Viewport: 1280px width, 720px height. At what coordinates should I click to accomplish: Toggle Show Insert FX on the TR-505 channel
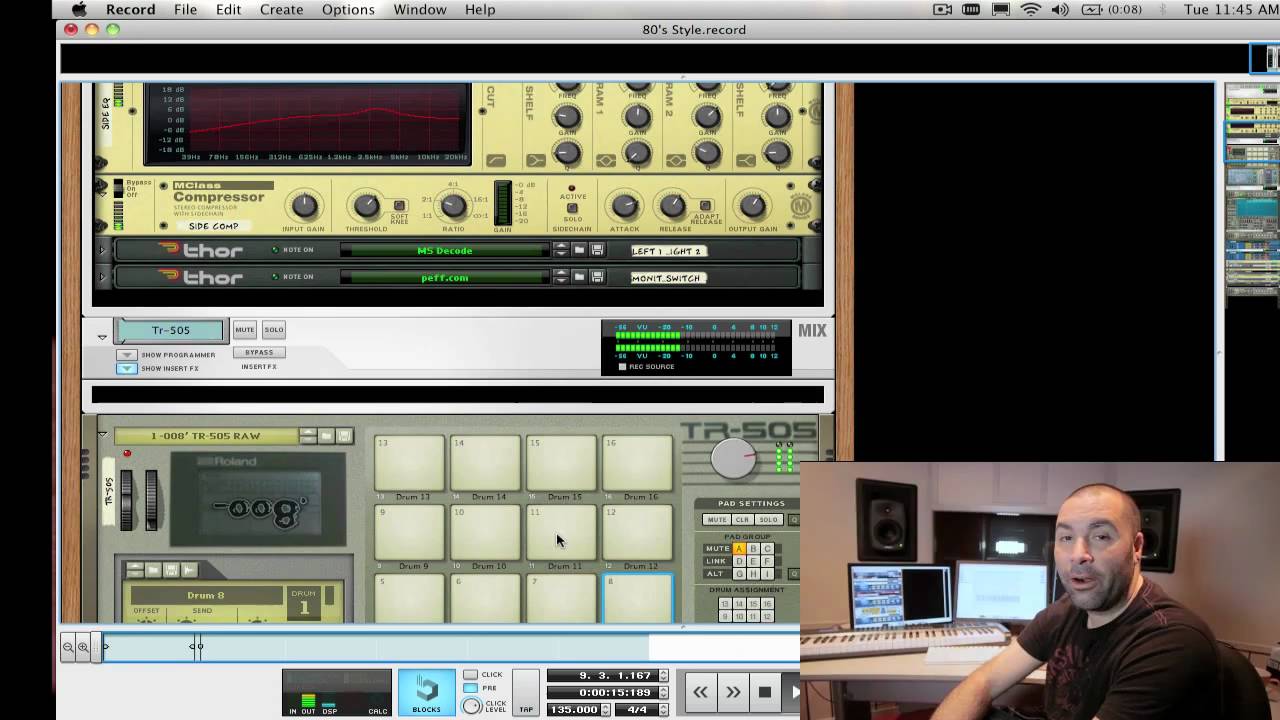click(126, 368)
